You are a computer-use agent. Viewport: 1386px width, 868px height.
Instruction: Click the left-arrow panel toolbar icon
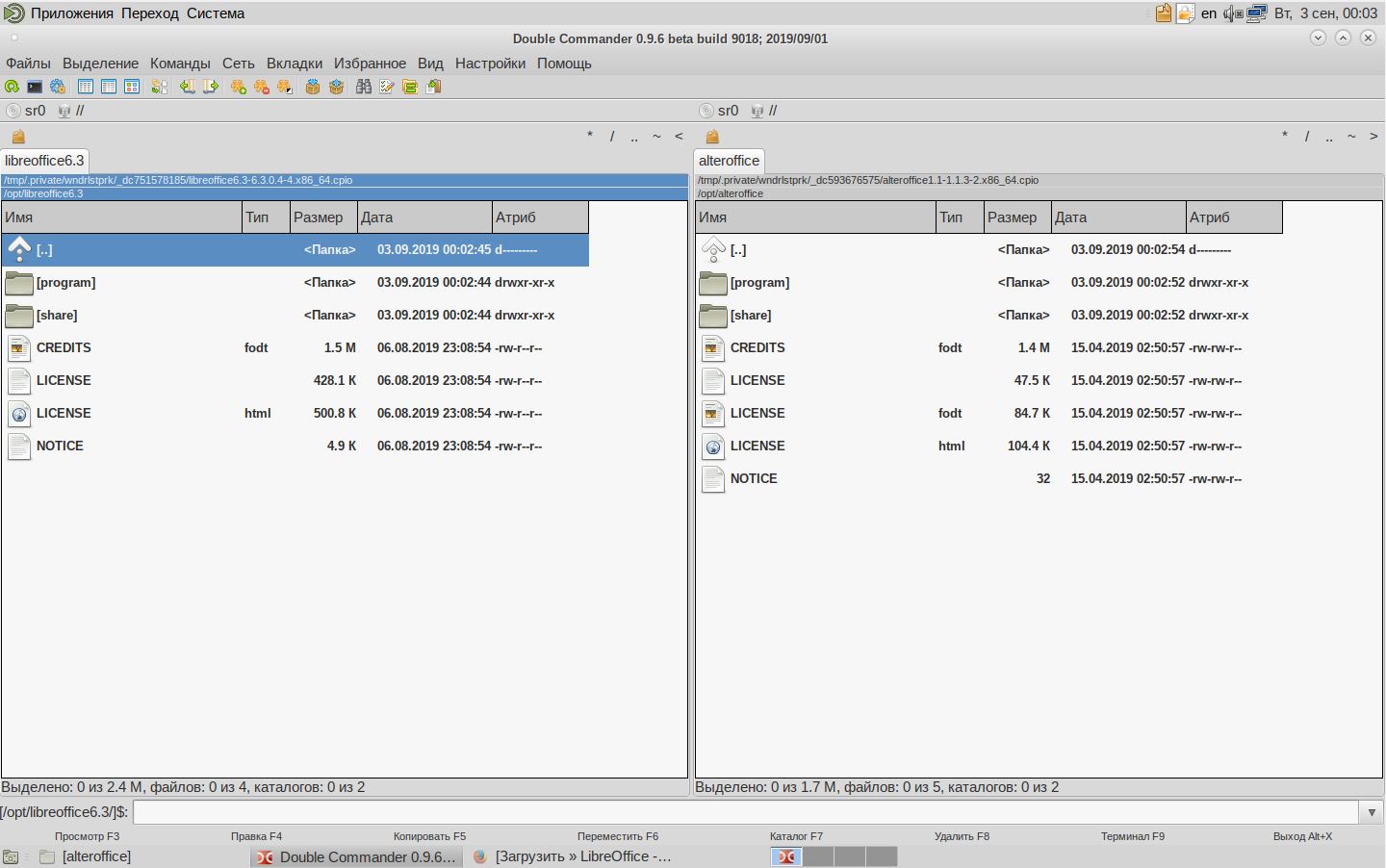[187, 87]
